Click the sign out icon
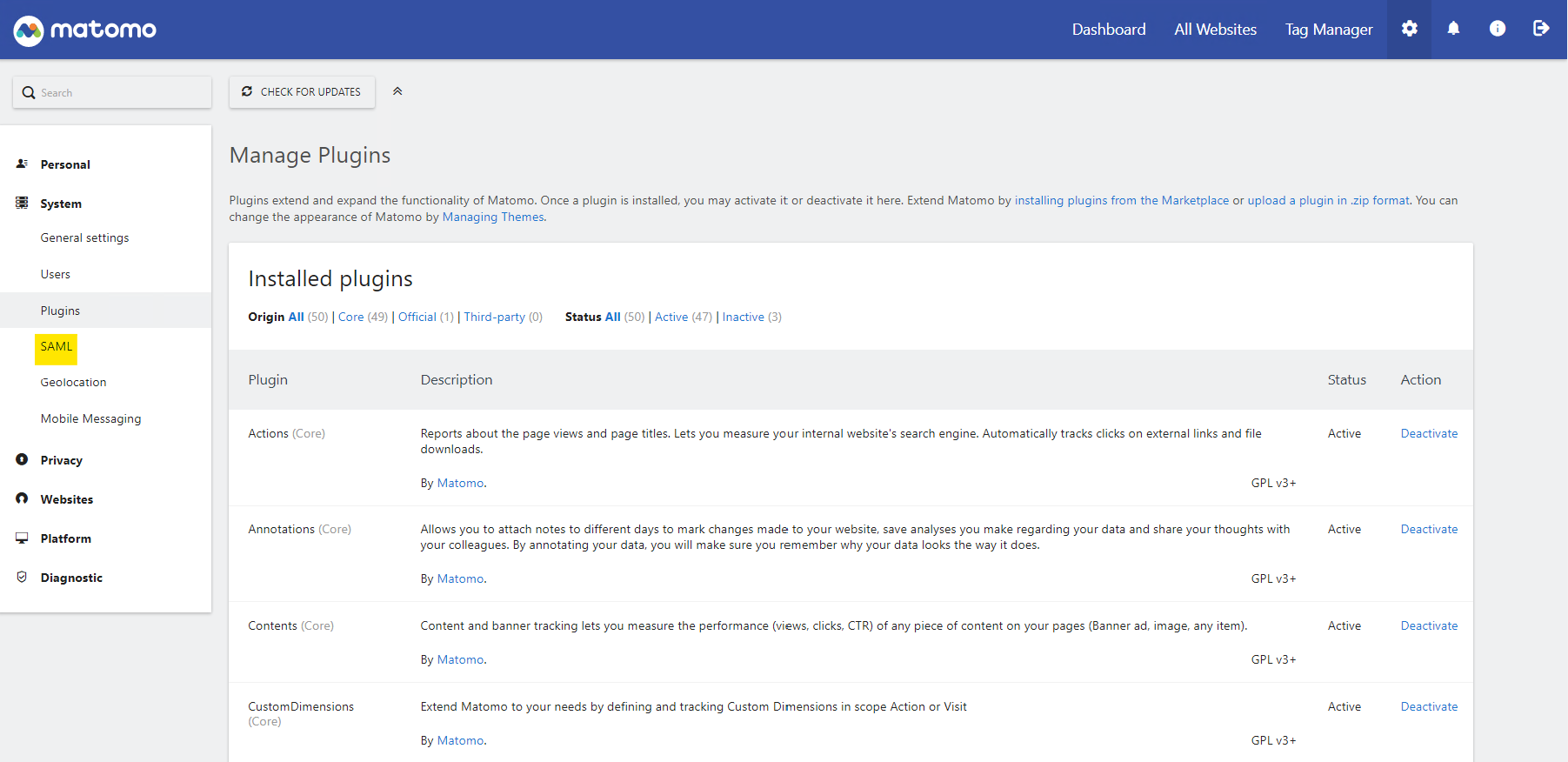This screenshot has height=762, width=1568. pos(1541,29)
